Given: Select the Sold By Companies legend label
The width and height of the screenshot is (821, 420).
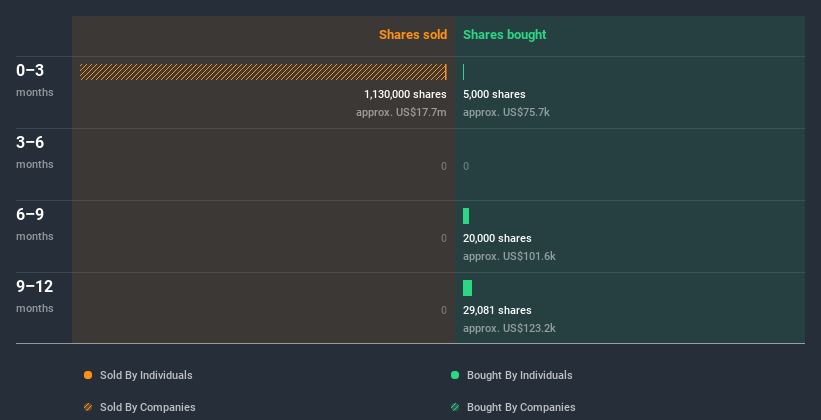Looking at the screenshot, I should pyautogui.click(x=148, y=407).
